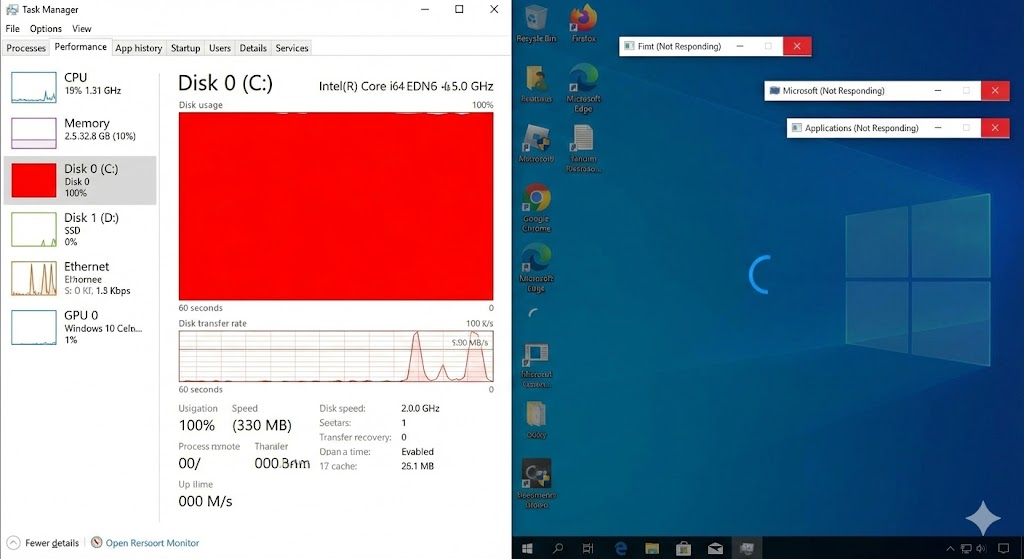Open the taskbar search icon
1024x559 pixels.
coord(558,548)
